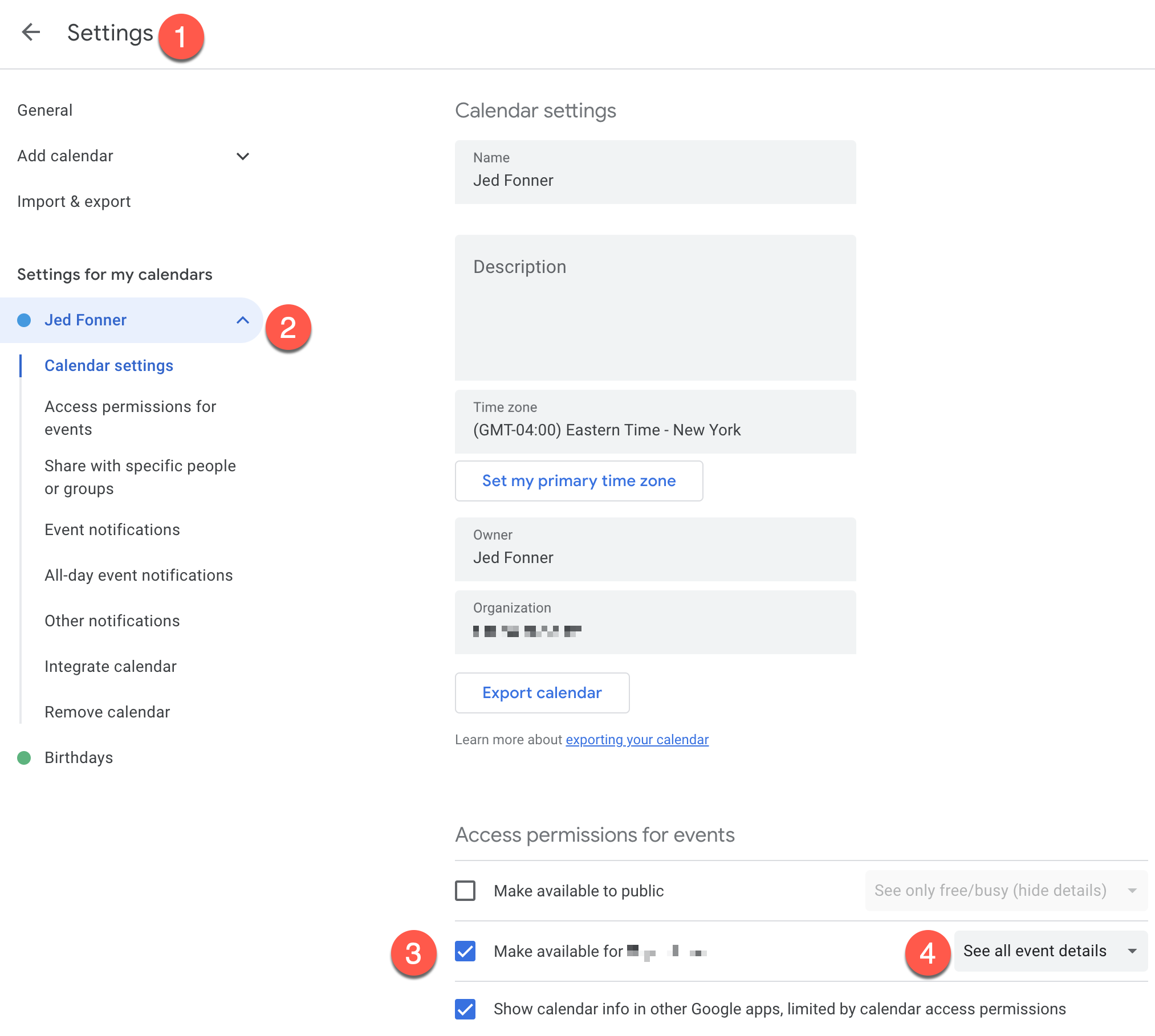Open the "See only free/busy (hide details)" dropdown

point(1005,890)
